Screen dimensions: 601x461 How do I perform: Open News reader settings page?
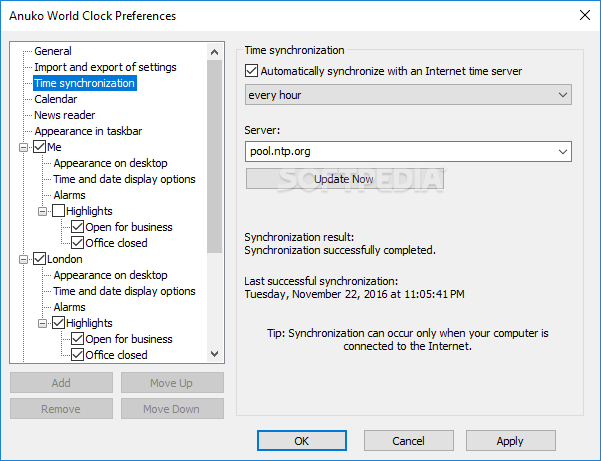[64, 115]
